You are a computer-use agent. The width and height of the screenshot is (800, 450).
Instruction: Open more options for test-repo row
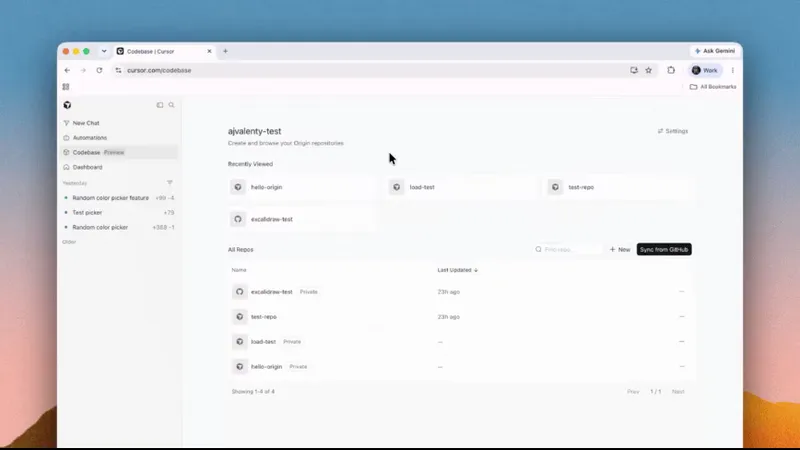(682, 317)
